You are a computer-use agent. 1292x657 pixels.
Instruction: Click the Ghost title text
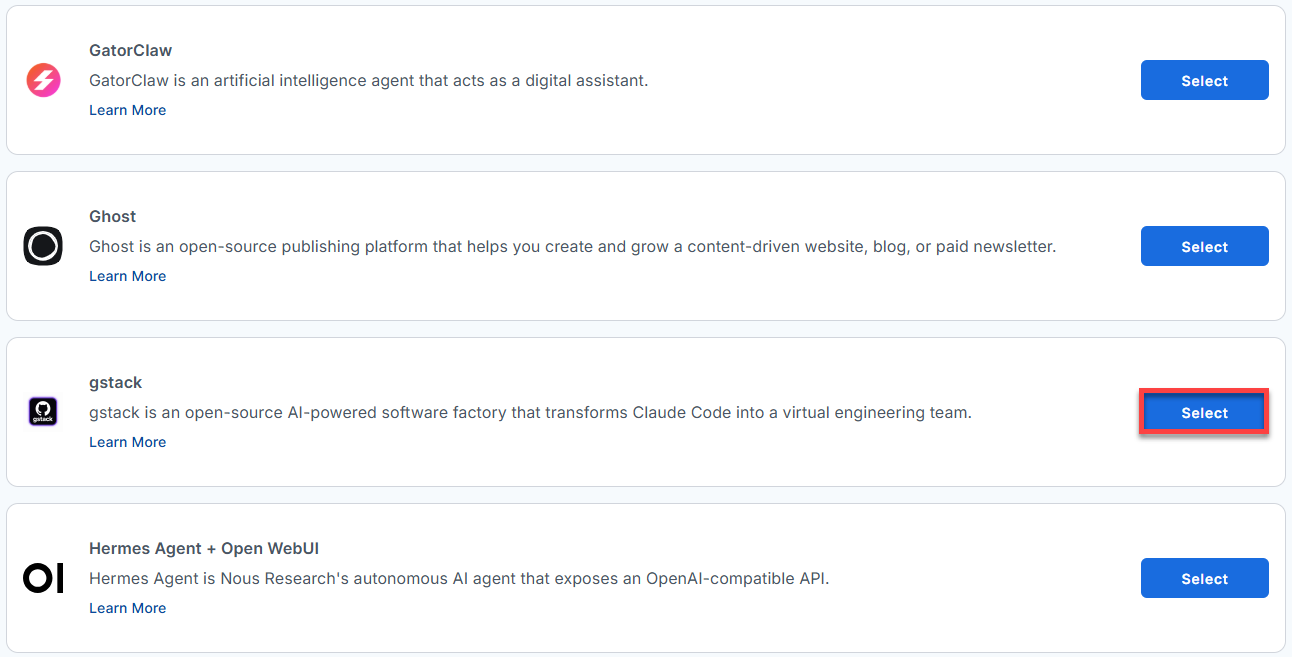(x=112, y=216)
